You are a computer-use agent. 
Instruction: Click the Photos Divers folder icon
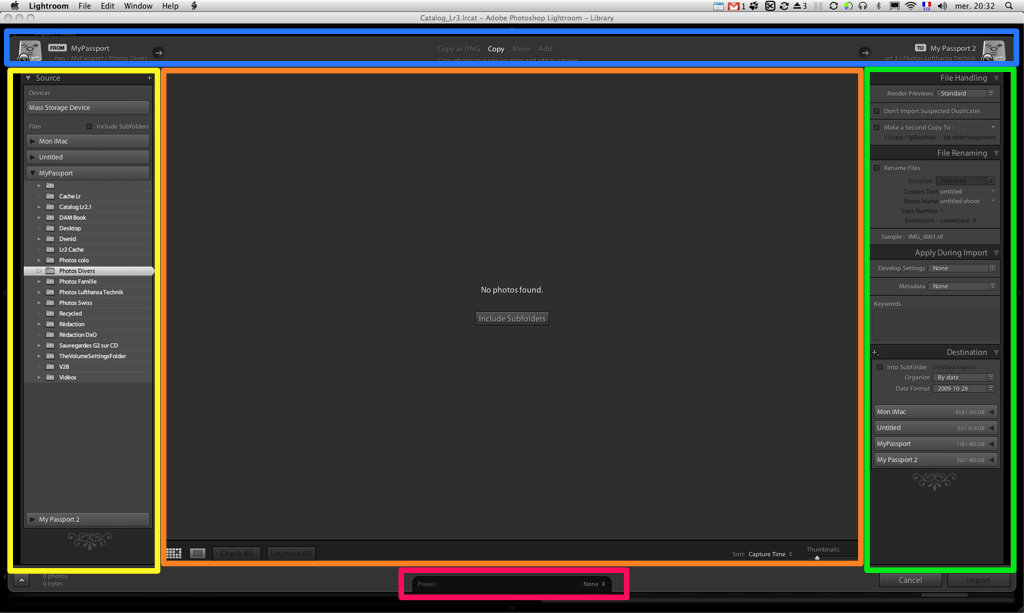point(50,271)
